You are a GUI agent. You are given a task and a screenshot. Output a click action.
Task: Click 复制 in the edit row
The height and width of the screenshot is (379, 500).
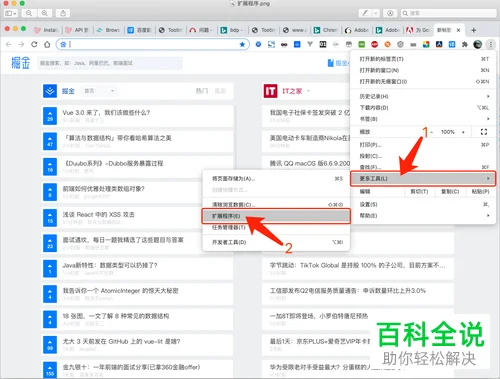(450, 191)
